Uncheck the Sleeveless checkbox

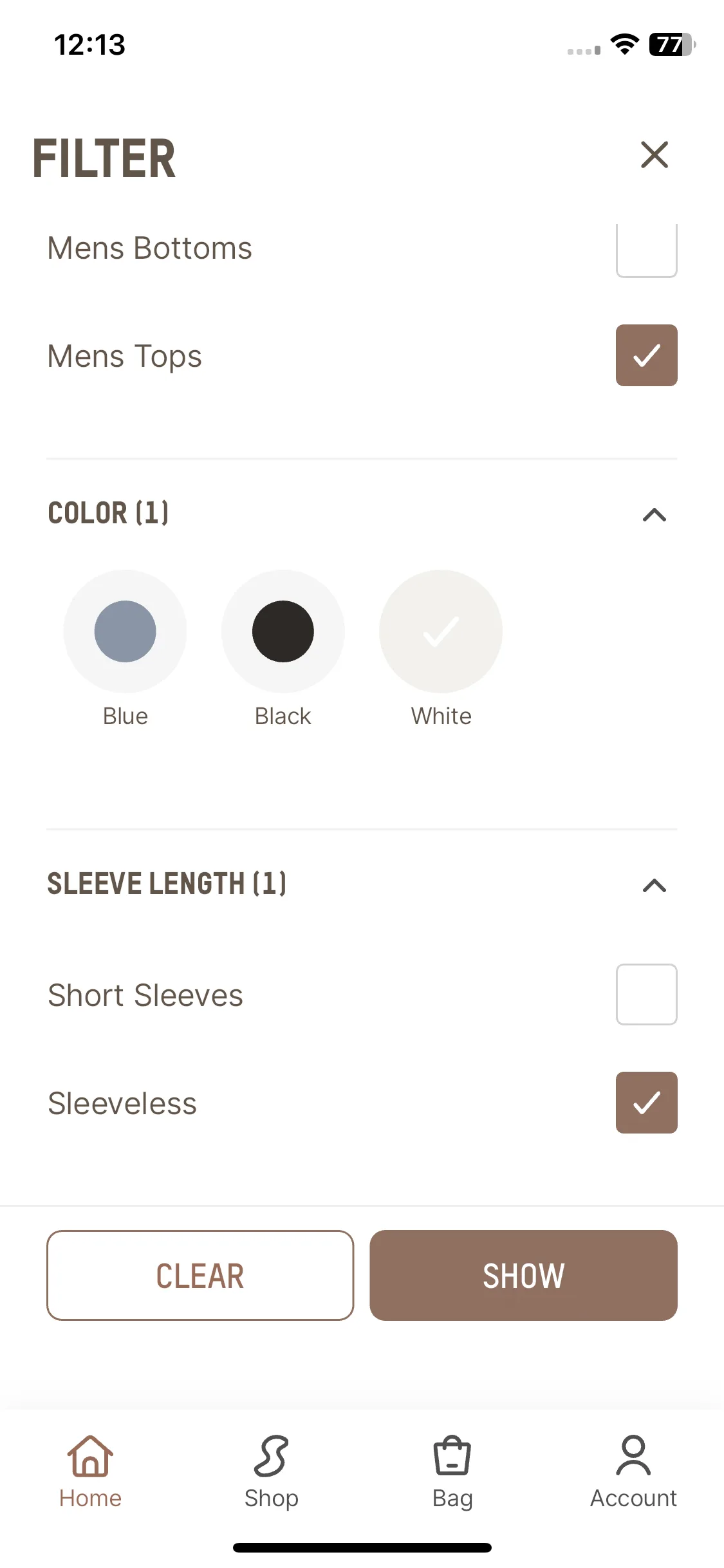point(647,1103)
